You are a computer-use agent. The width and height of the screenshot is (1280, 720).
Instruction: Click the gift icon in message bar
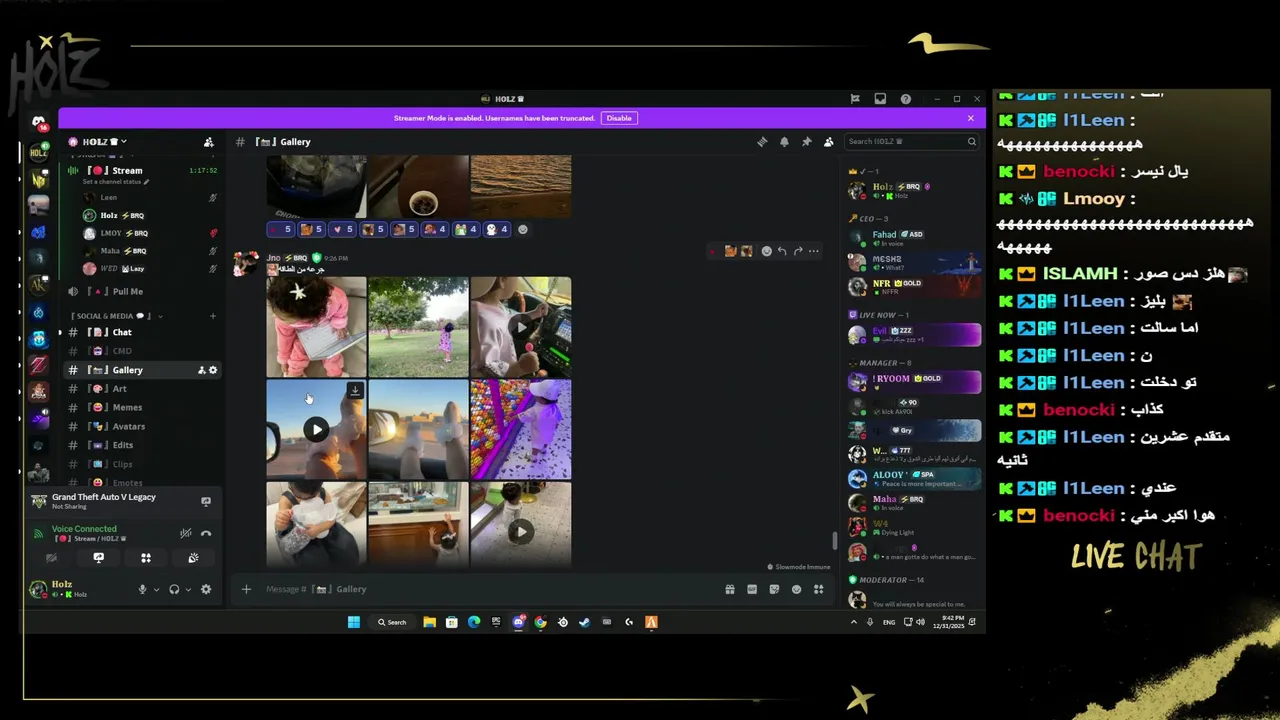coord(730,589)
